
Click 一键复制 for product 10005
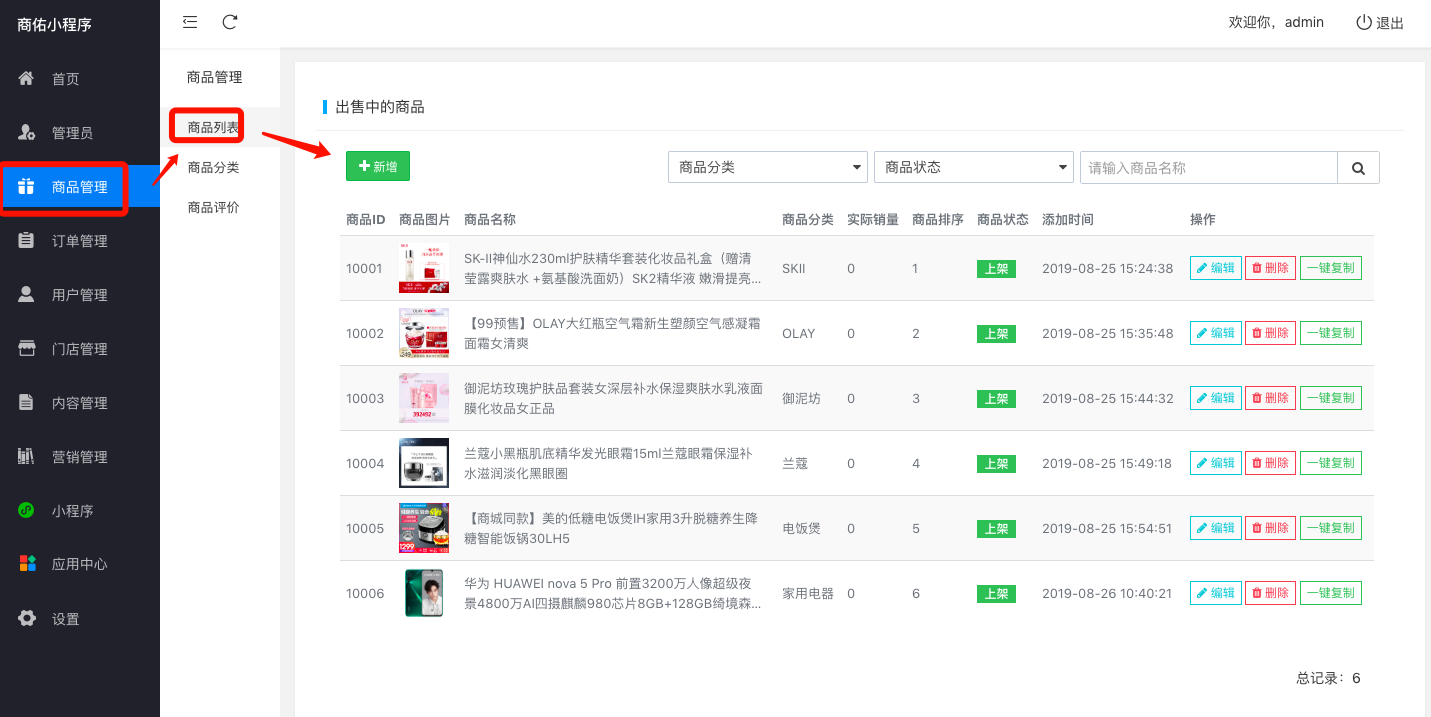tap(1331, 528)
